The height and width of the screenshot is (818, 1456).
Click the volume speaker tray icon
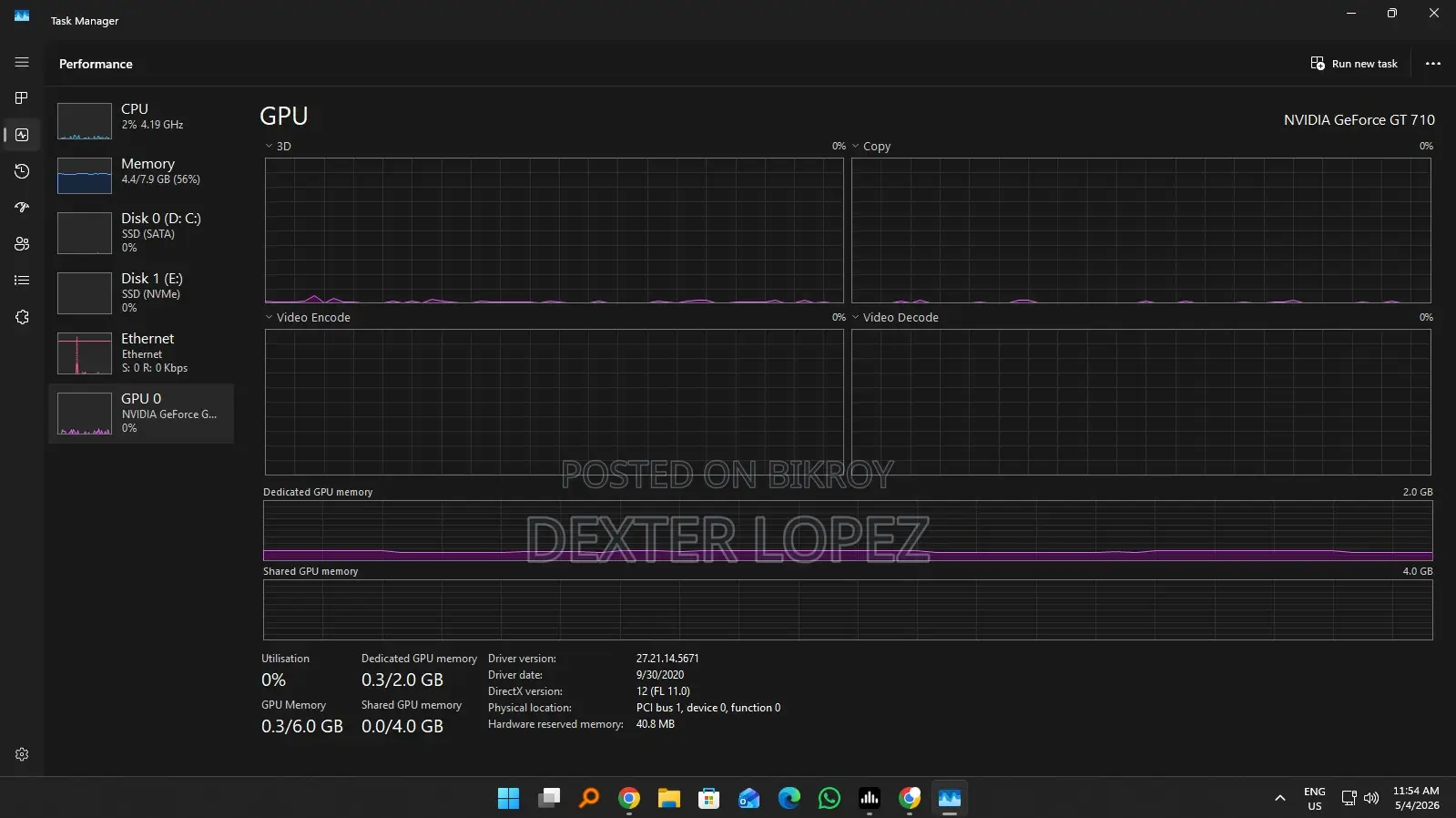[x=1371, y=799]
